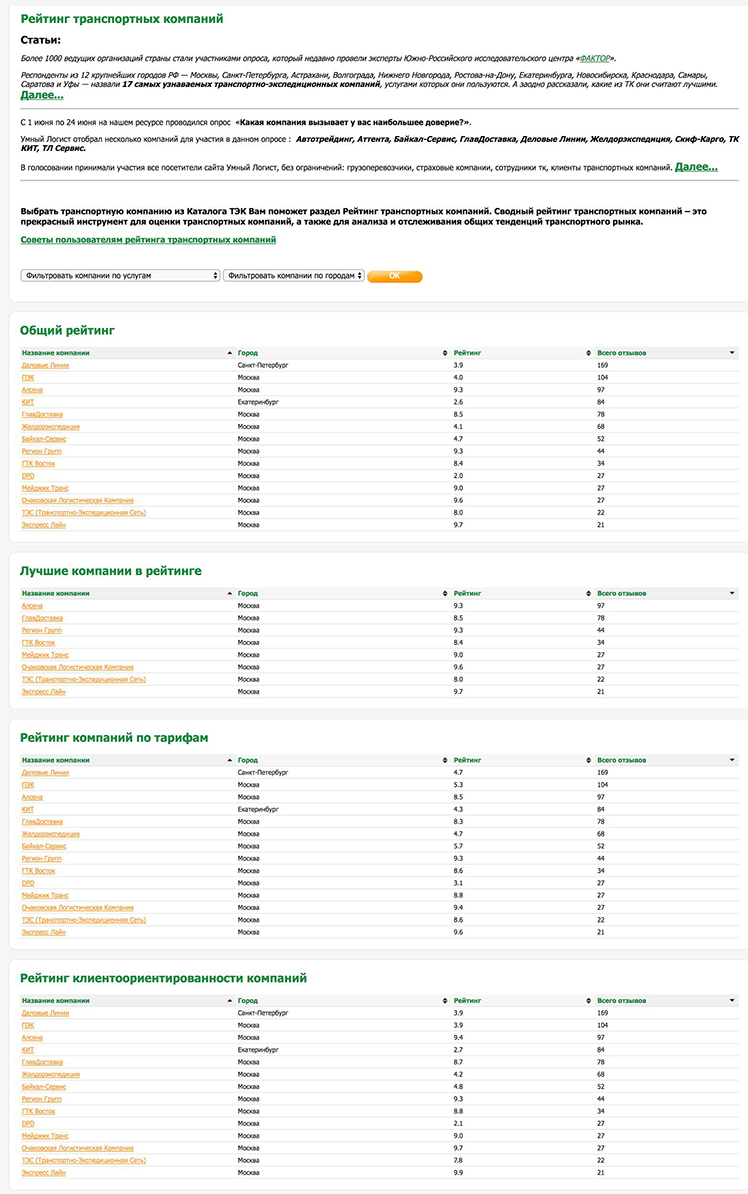The image size is (748, 1194).
Task: Open Байкал-Сервис in Рейтинг по тарифам table
Action: point(44,846)
